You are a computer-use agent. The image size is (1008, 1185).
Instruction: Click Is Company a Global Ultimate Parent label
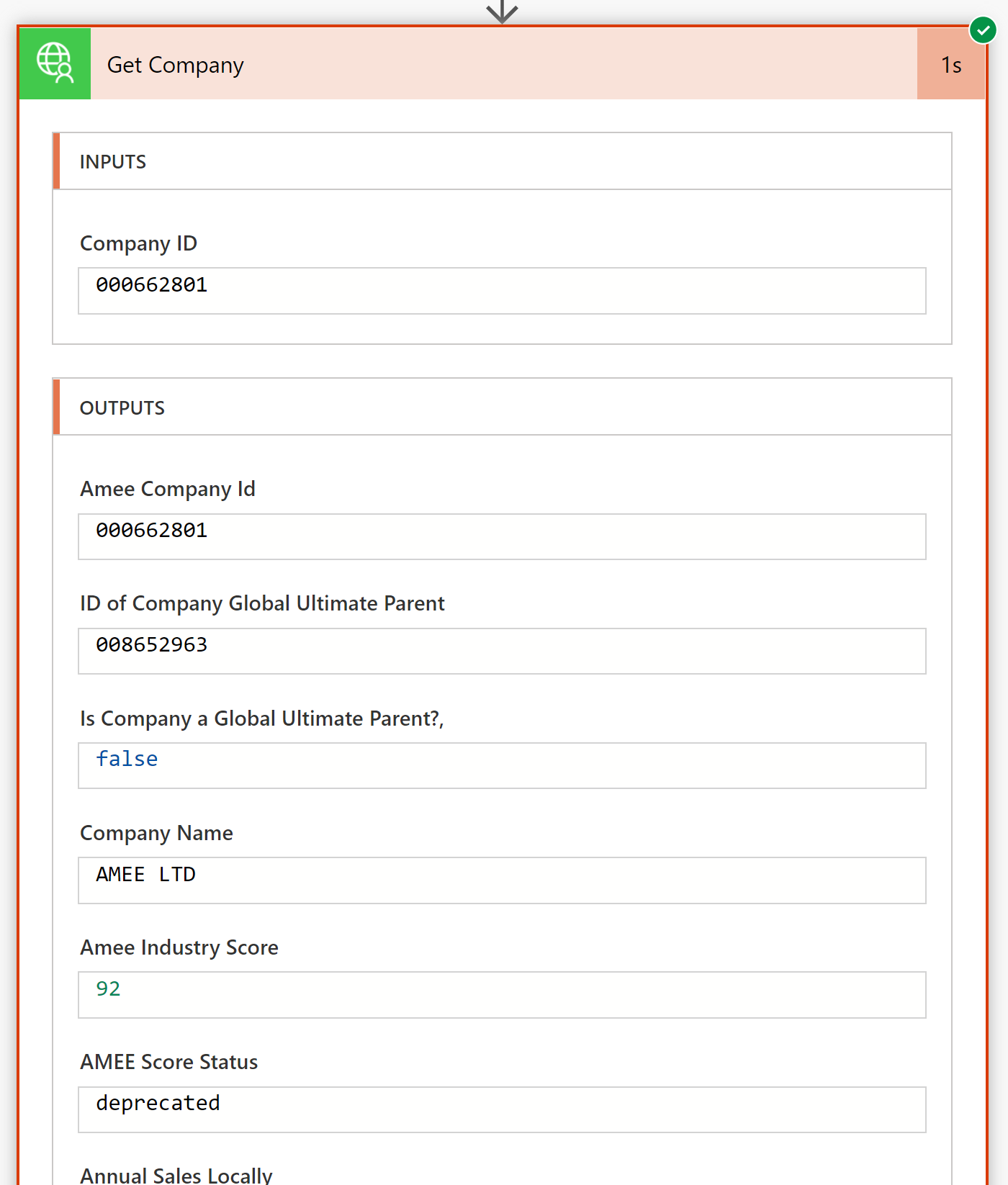(262, 718)
